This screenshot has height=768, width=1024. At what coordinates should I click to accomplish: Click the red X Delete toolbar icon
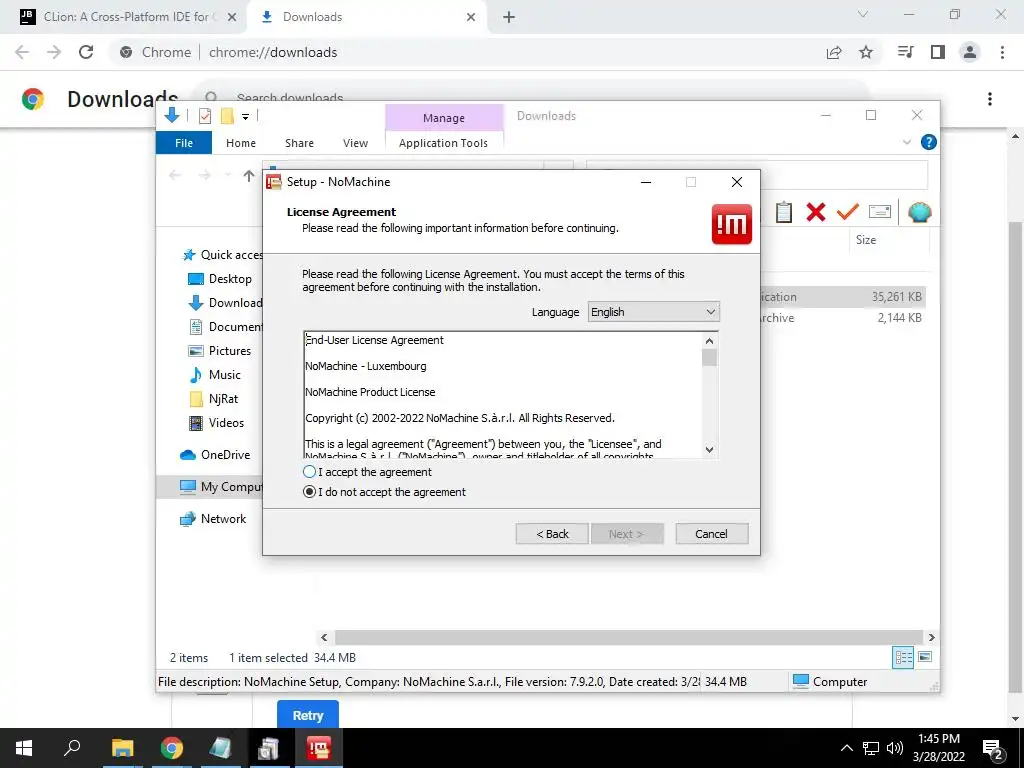[x=816, y=212]
